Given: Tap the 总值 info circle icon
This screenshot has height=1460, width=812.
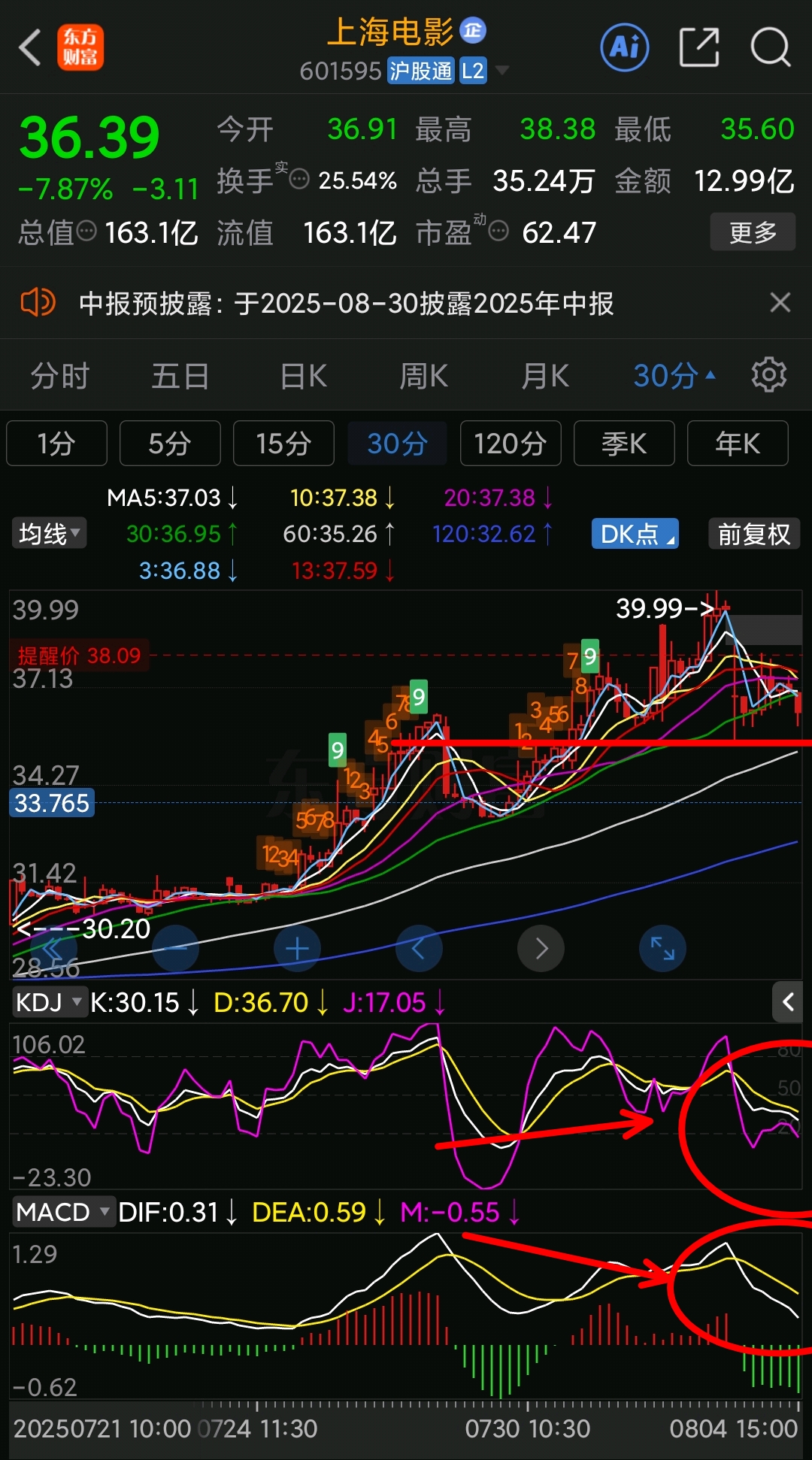Looking at the screenshot, I should [x=86, y=231].
